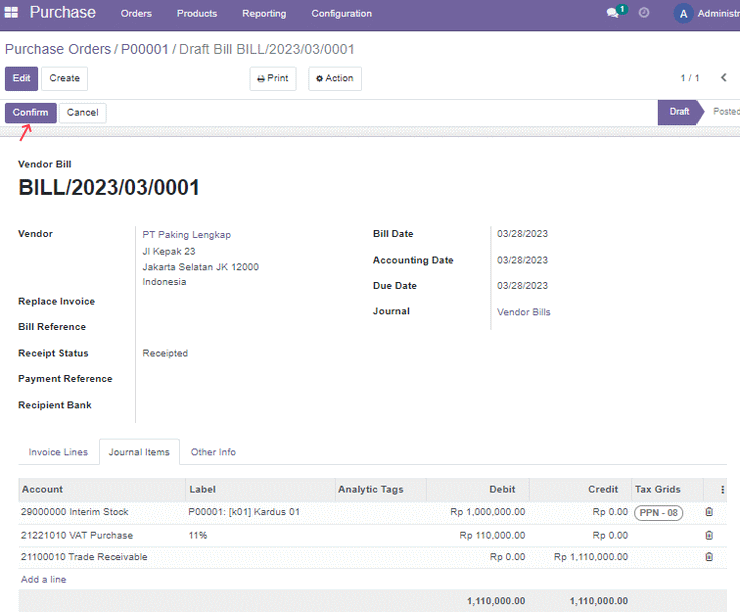Open the Action dropdown
740x612 pixels.
pos(335,78)
